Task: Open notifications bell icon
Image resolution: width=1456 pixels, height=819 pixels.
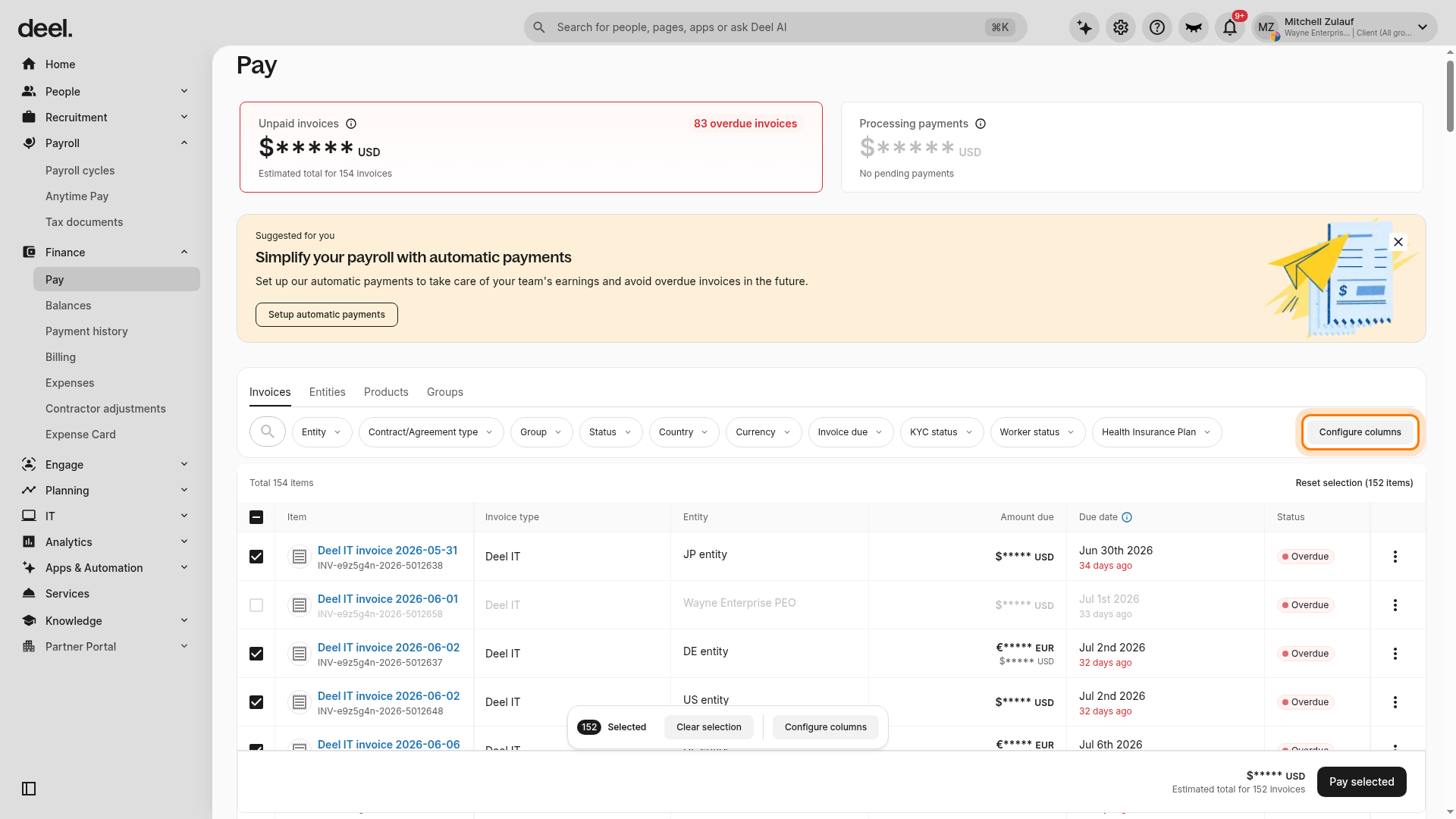Action: [x=1230, y=28]
